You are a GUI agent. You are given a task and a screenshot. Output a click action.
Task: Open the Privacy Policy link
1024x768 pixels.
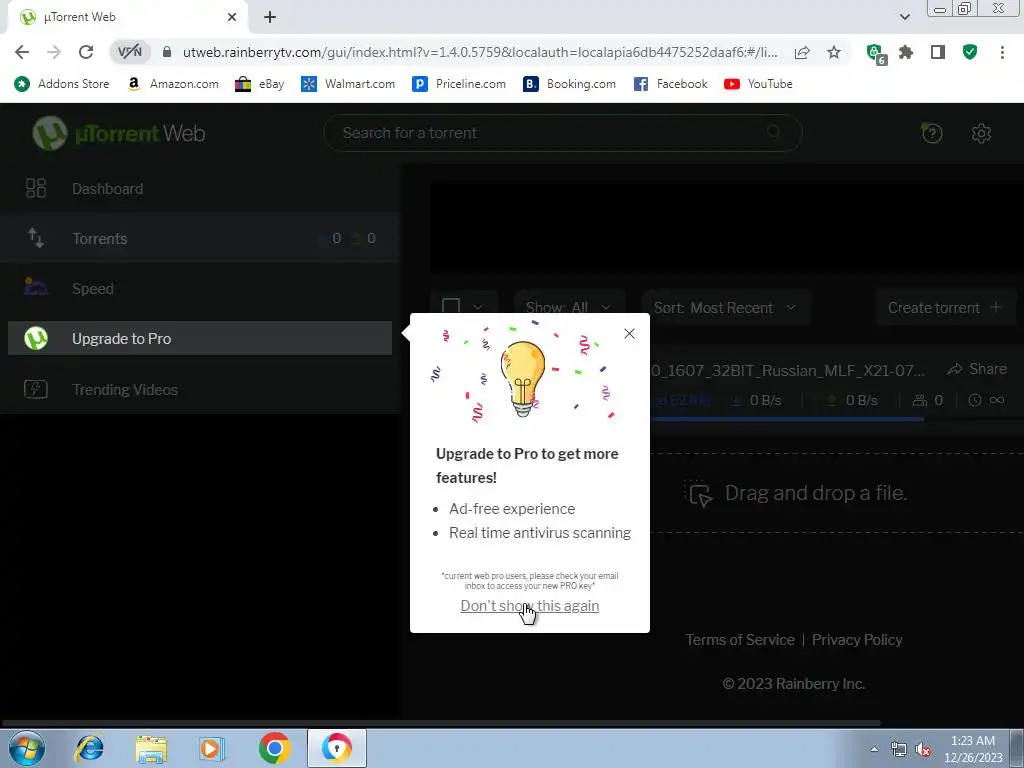tap(857, 640)
